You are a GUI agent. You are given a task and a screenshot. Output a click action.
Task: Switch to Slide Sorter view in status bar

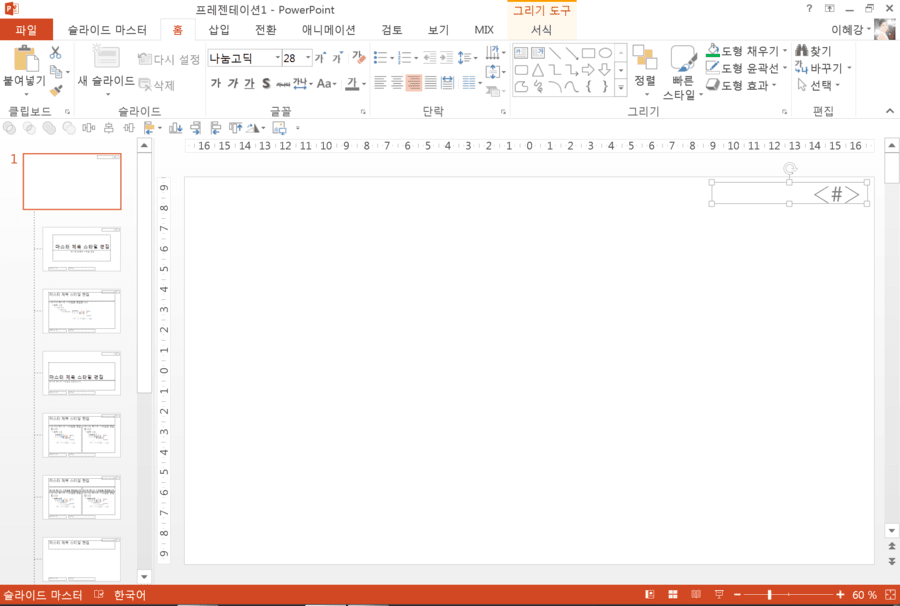(x=673, y=595)
